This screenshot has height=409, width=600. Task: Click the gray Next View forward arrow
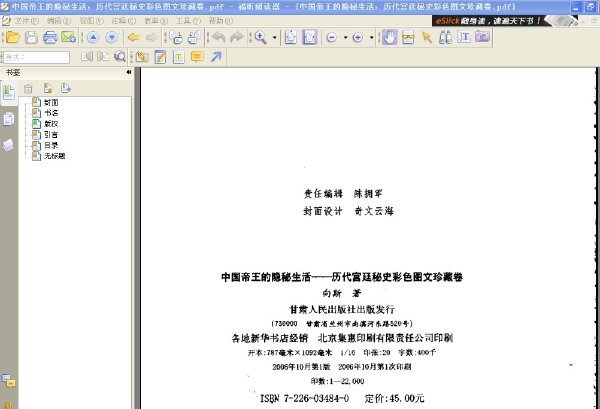tap(152, 37)
